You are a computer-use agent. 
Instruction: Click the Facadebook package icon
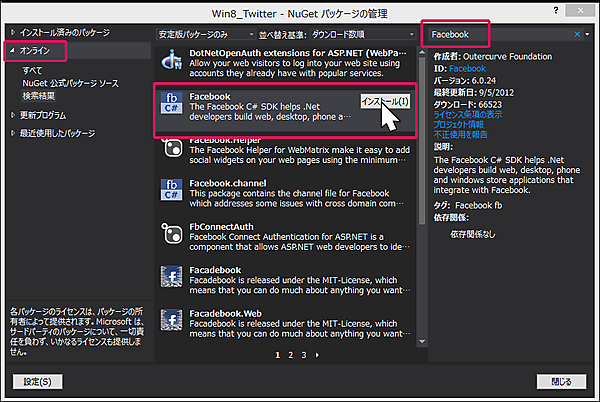(171, 277)
